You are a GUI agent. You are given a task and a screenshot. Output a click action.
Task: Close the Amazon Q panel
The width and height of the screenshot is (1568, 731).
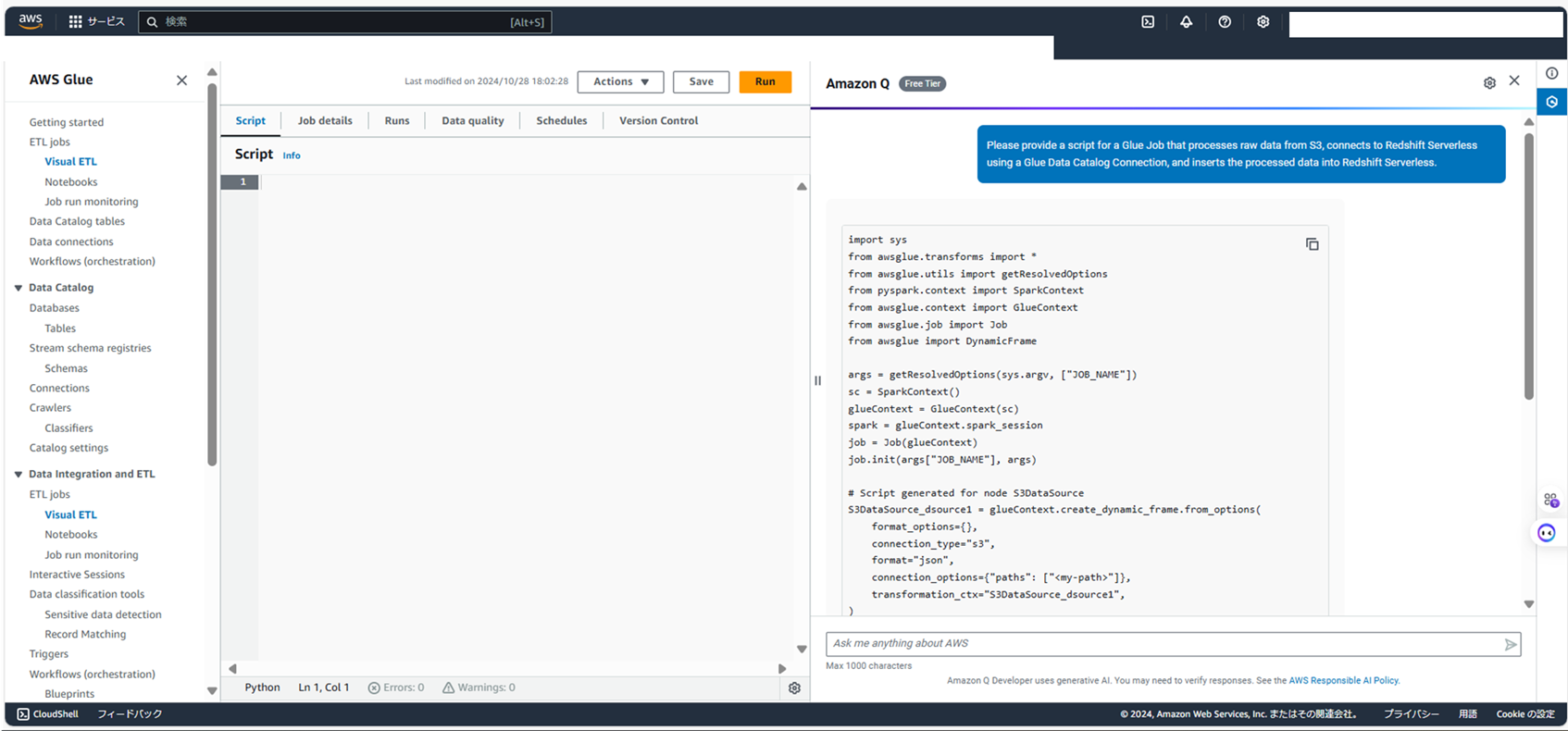[1514, 81]
